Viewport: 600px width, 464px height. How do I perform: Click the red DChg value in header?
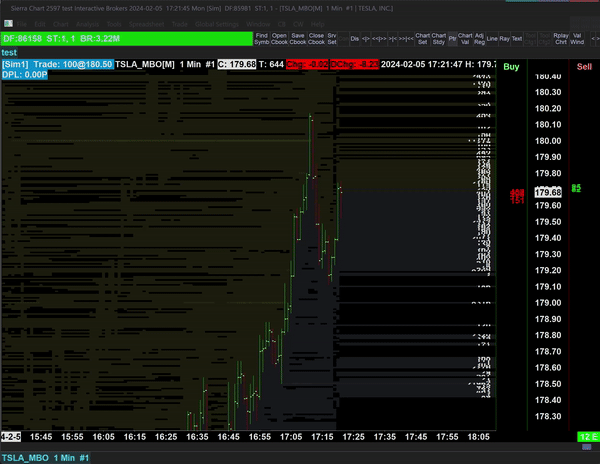click(354, 64)
